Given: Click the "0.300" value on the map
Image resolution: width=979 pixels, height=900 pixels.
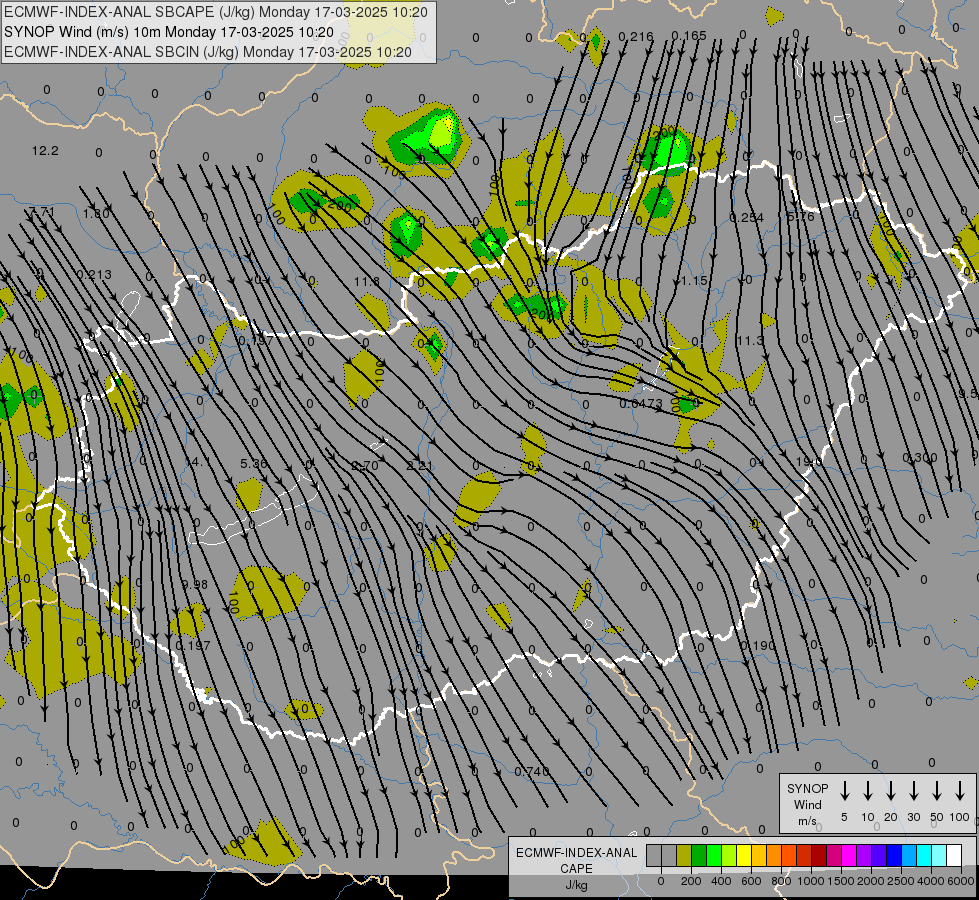Looking at the screenshot, I should (x=920, y=458).
